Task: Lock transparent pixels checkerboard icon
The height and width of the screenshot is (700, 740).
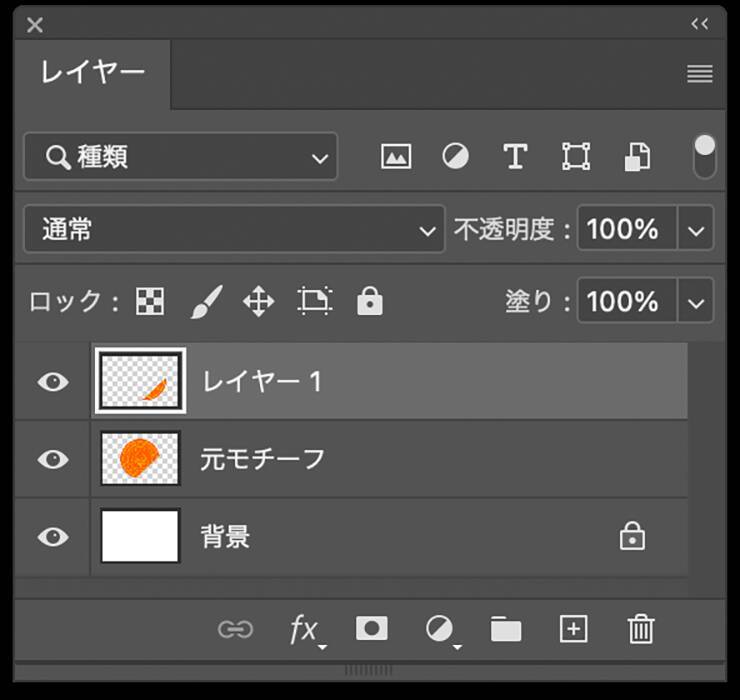Action: (x=150, y=301)
